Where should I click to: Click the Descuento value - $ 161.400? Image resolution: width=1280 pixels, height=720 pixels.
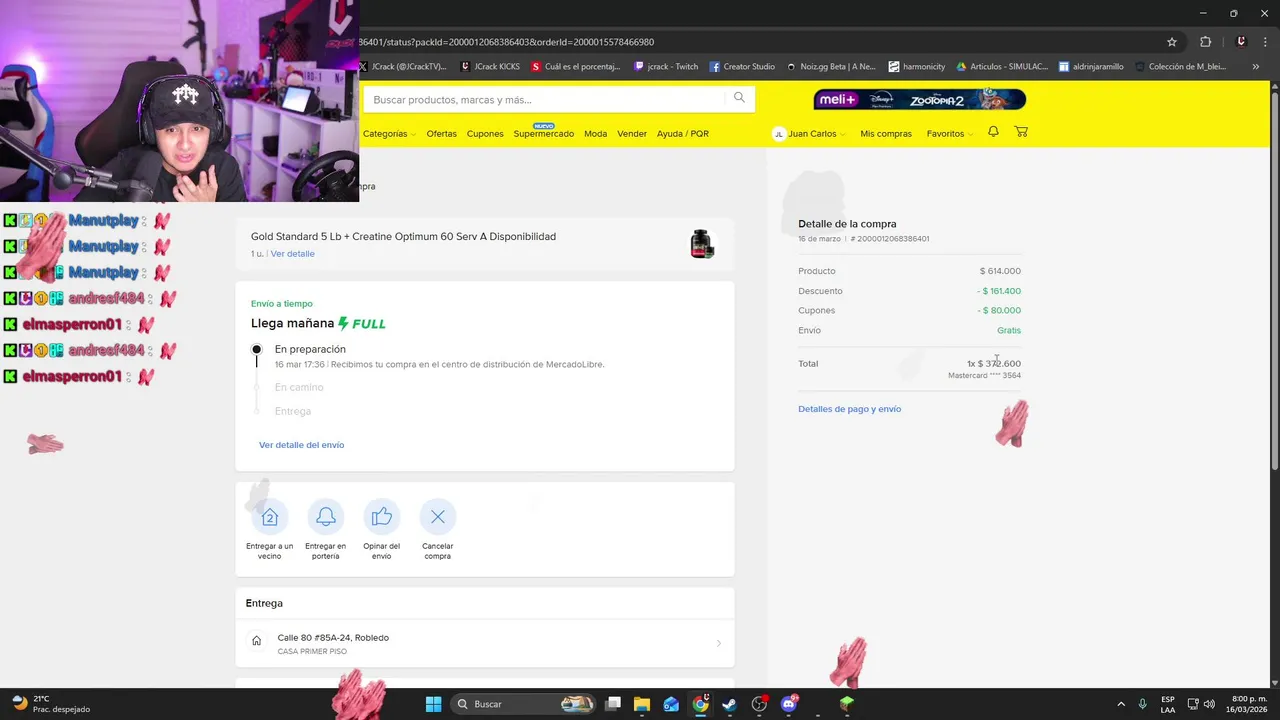point(999,291)
